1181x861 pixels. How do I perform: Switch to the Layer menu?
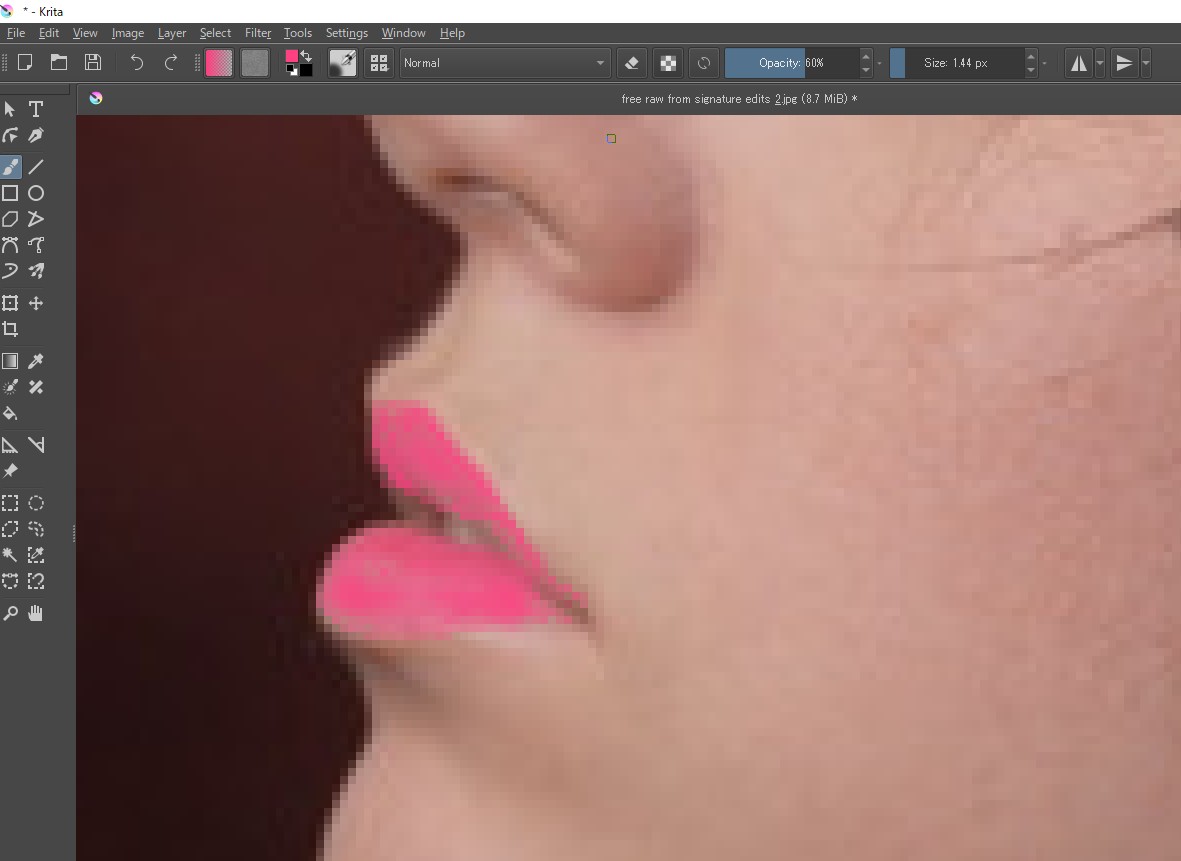tap(172, 32)
